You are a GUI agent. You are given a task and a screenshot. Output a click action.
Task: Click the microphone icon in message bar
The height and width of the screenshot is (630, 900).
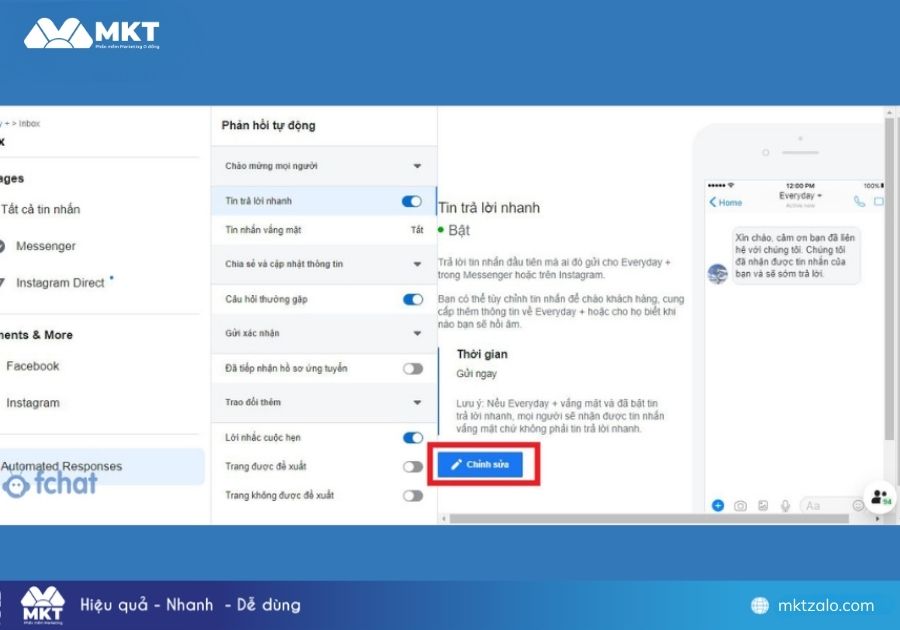pos(786,506)
